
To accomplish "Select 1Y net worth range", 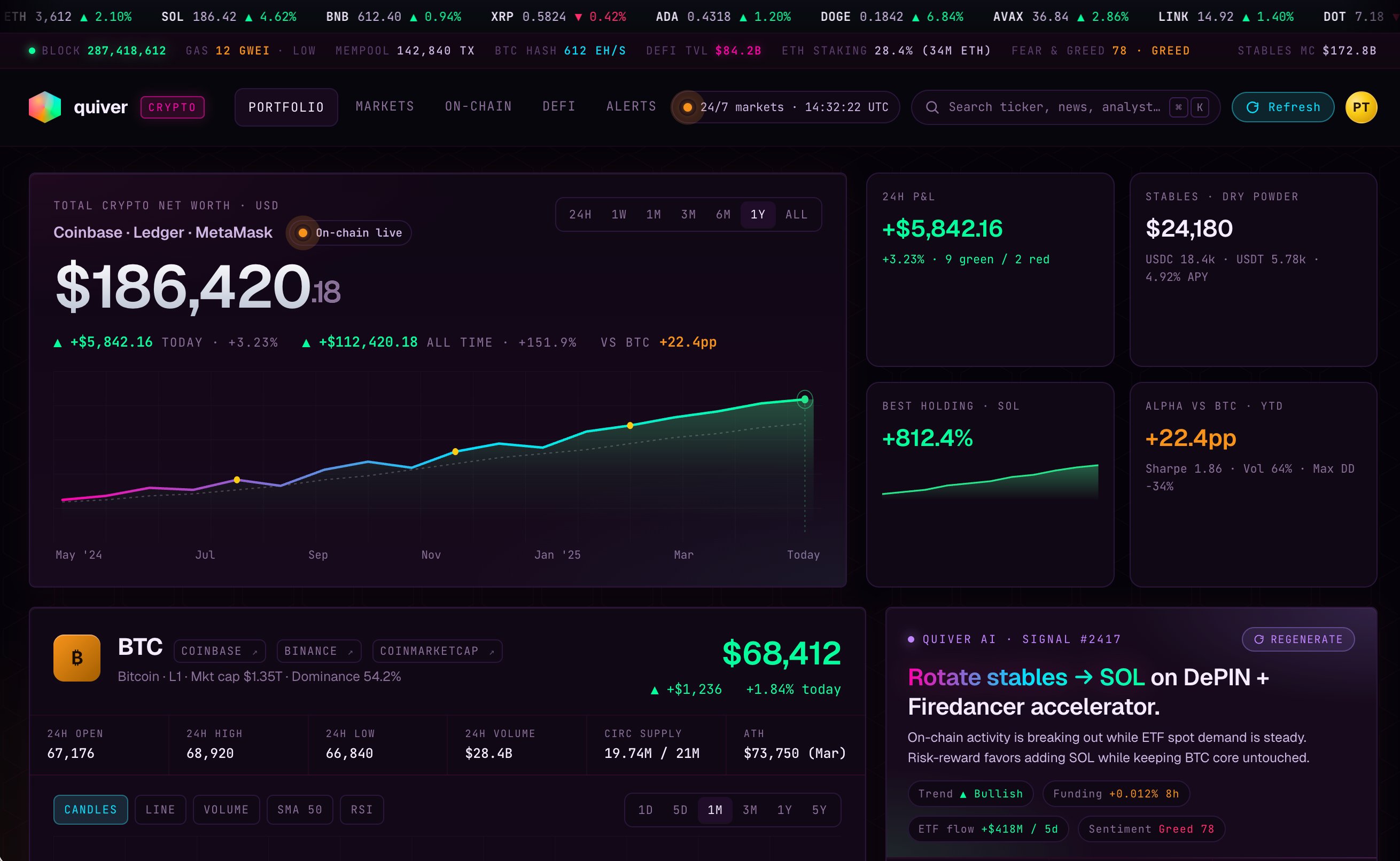I will (x=758, y=215).
